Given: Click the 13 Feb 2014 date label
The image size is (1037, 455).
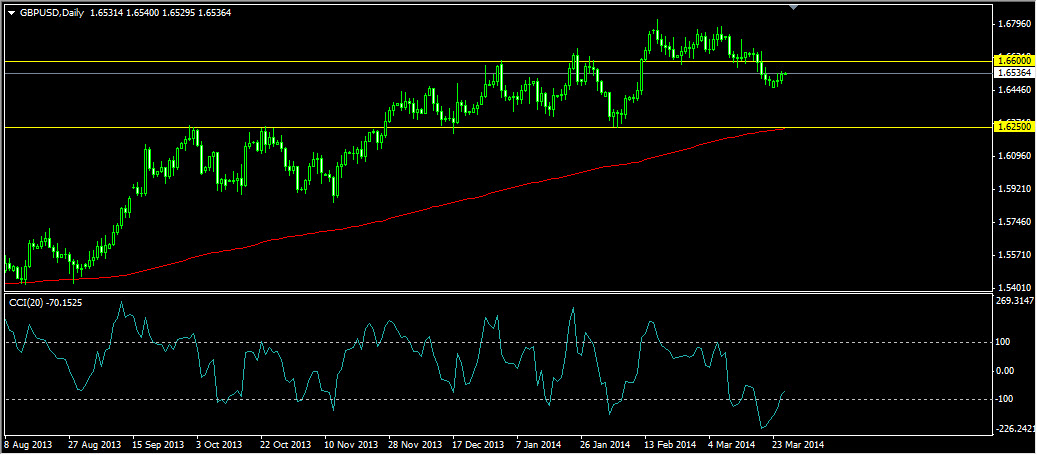Looking at the screenshot, I should point(671,444).
